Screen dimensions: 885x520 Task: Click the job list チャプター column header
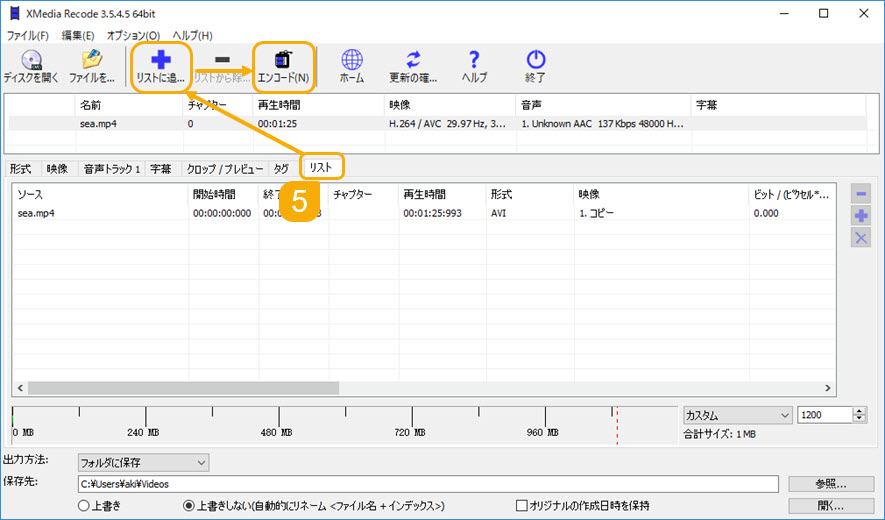coord(363,194)
